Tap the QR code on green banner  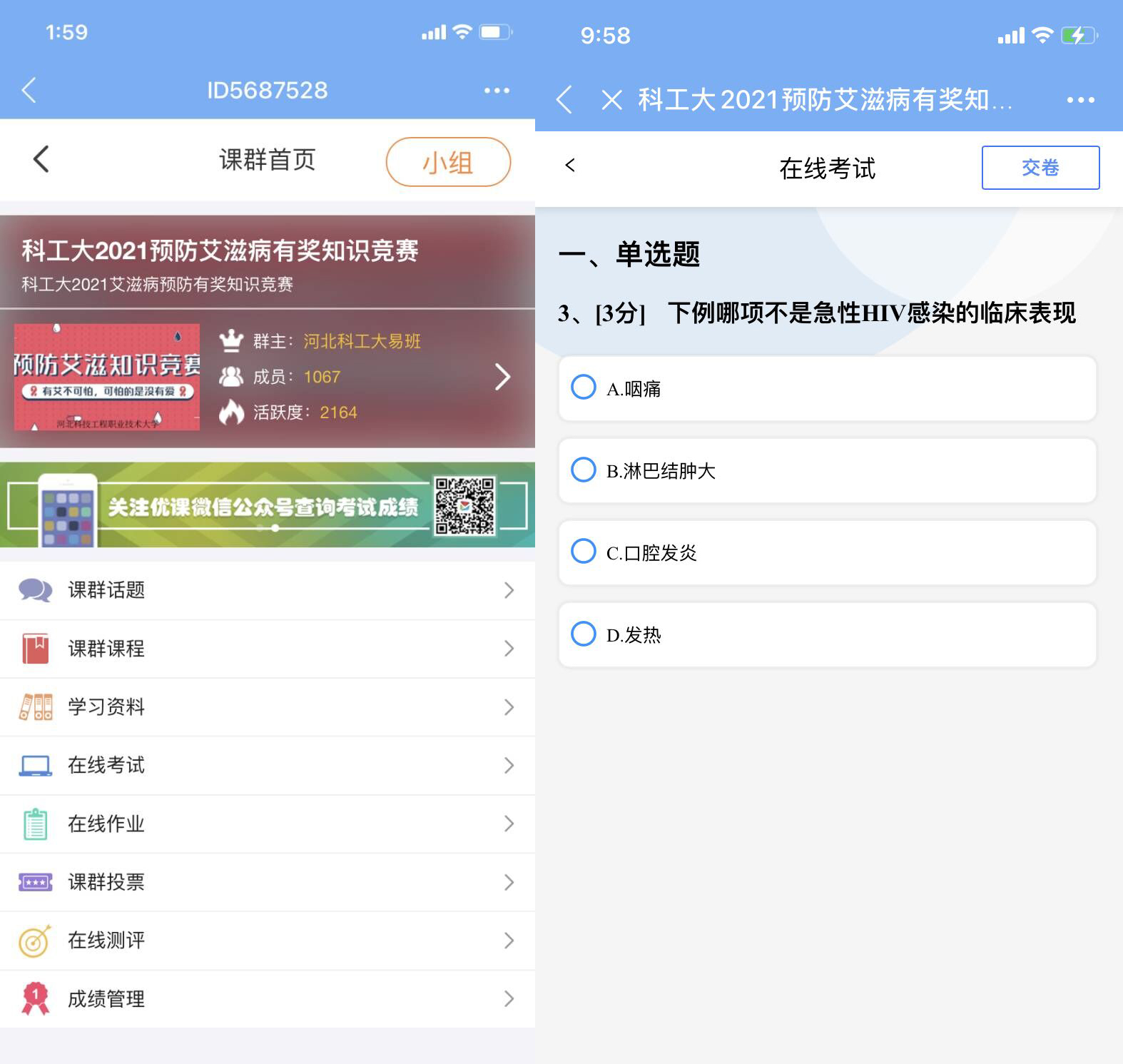point(464,506)
